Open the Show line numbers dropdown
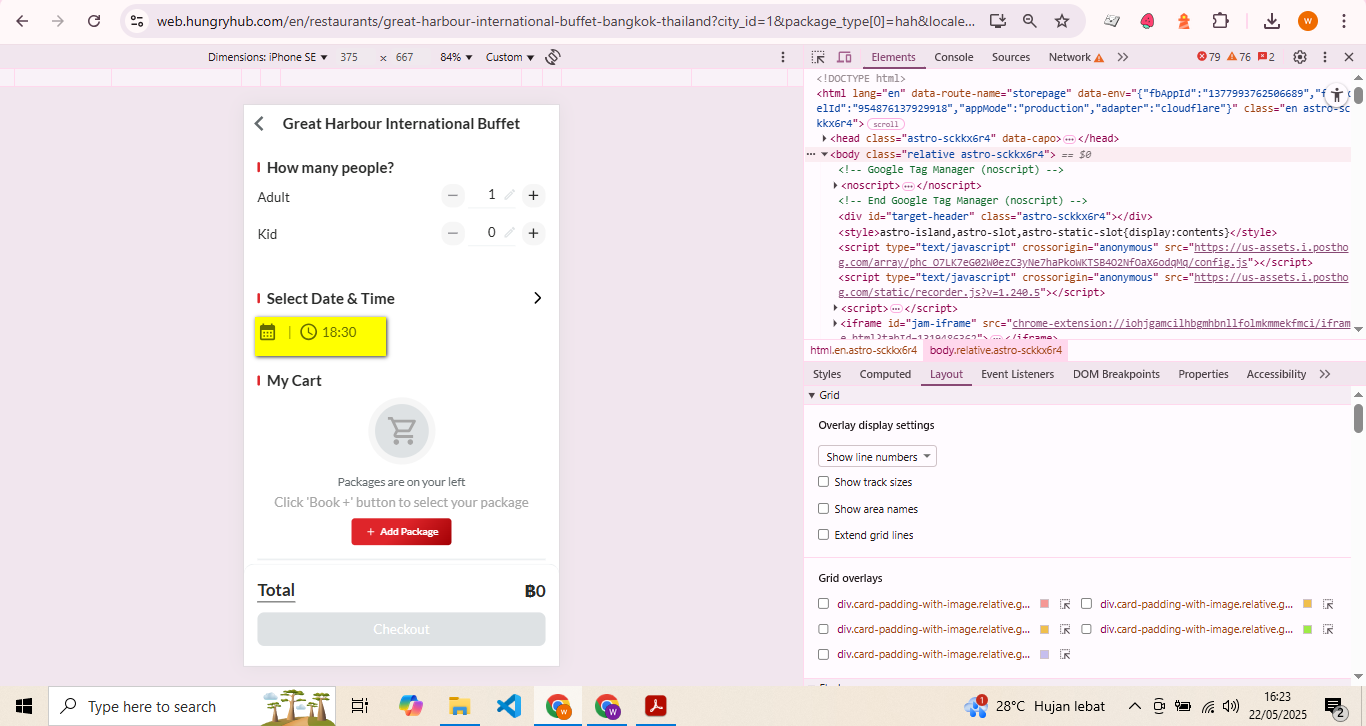 click(877, 457)
